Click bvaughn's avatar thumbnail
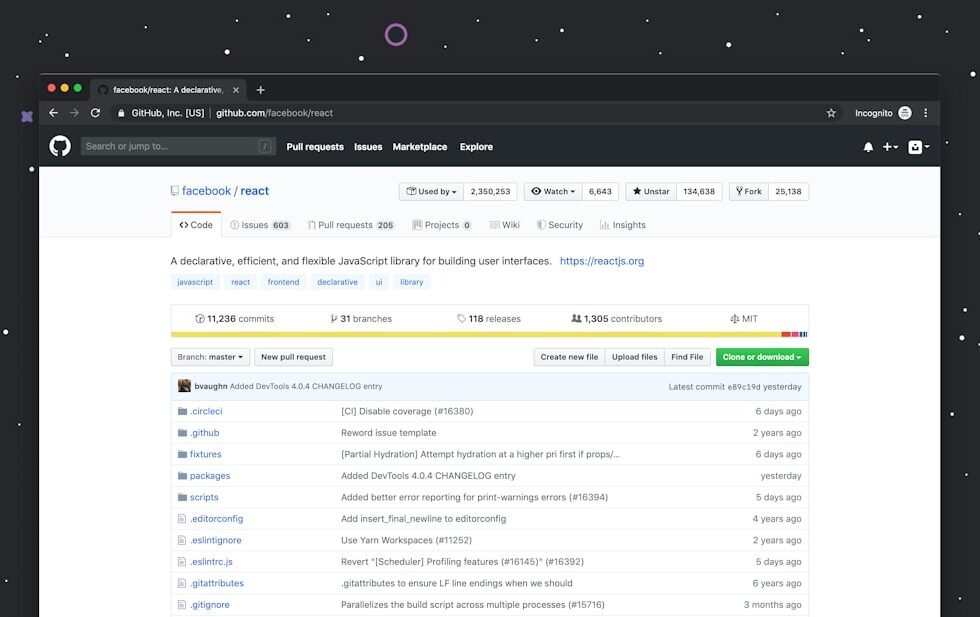 184,386
